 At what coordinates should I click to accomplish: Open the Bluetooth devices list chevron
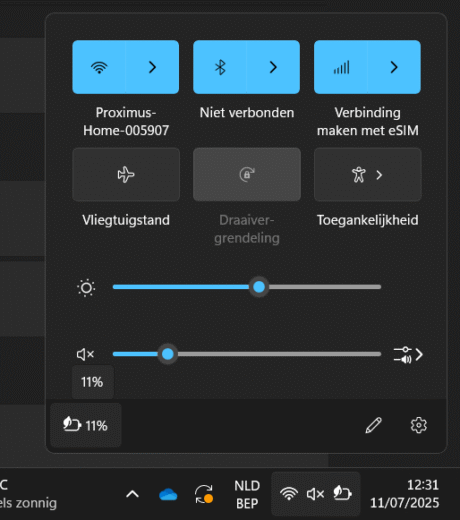pos(273,67)
